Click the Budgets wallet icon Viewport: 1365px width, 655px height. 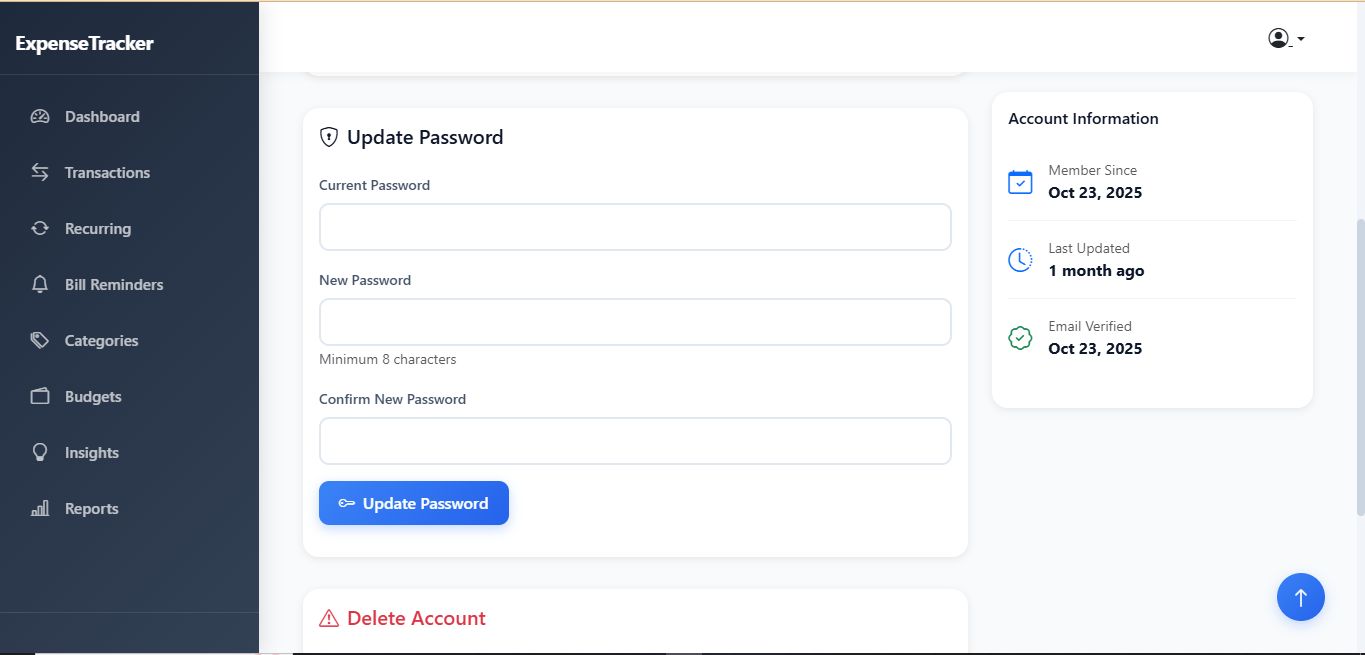[40, 396]
